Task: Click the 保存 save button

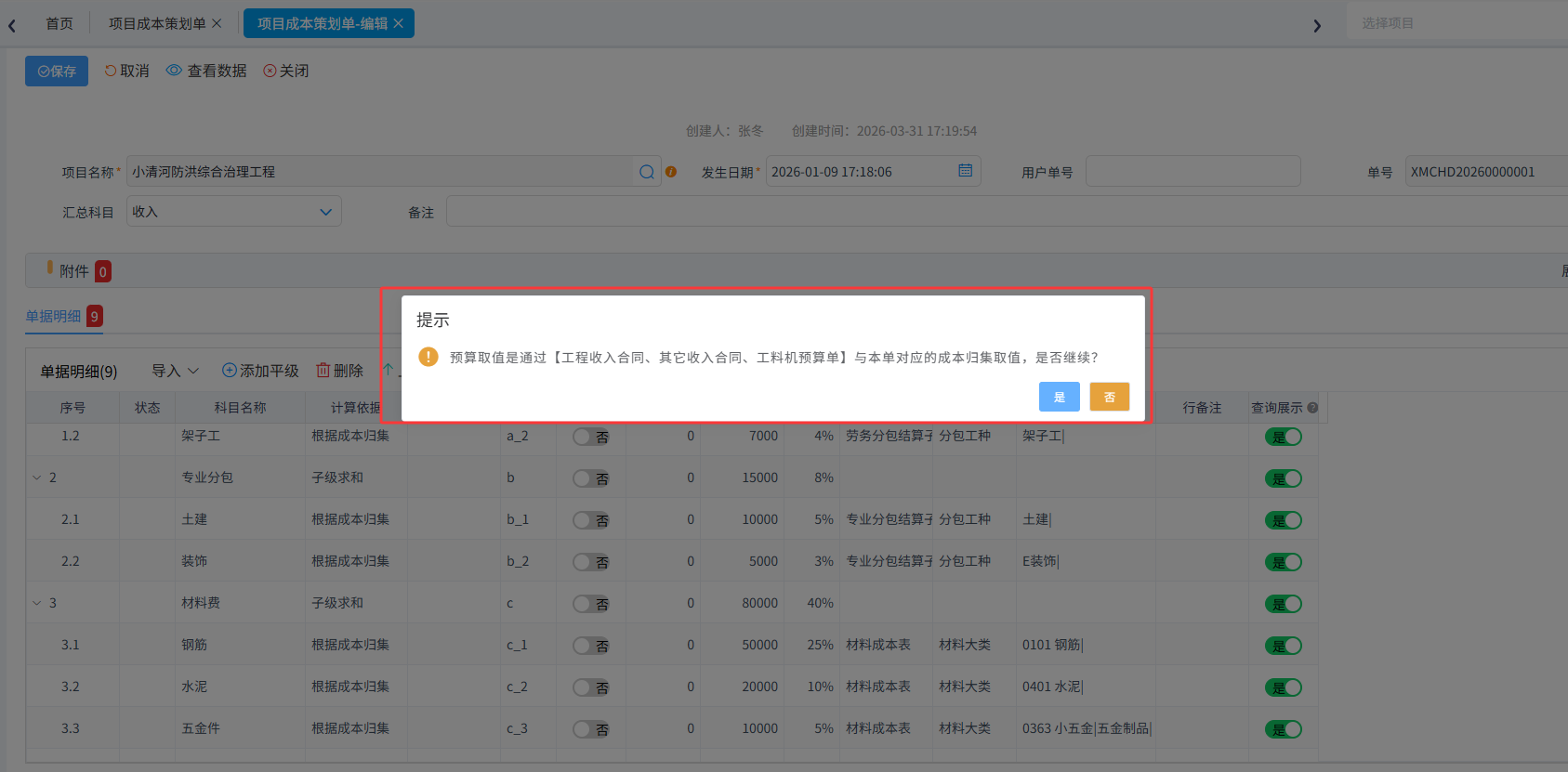Action: pos(57,71)
